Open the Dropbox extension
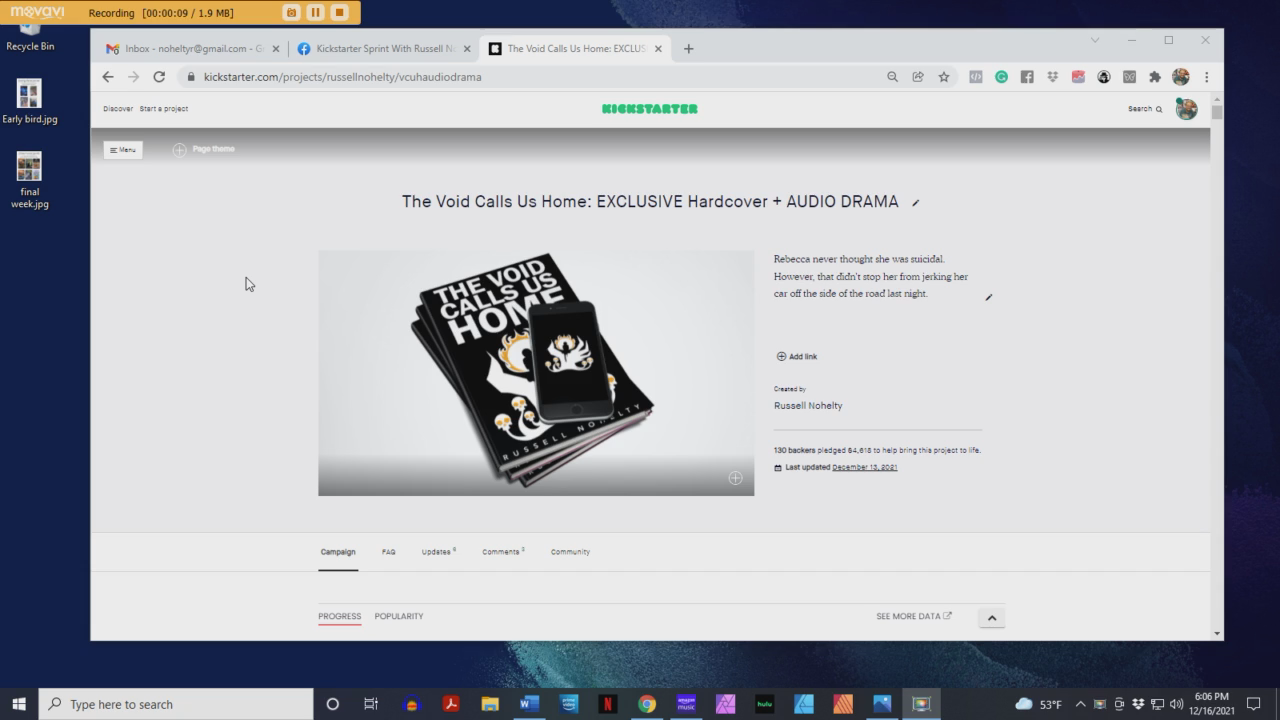1280x720 pixels. (x=1052, y=77)
